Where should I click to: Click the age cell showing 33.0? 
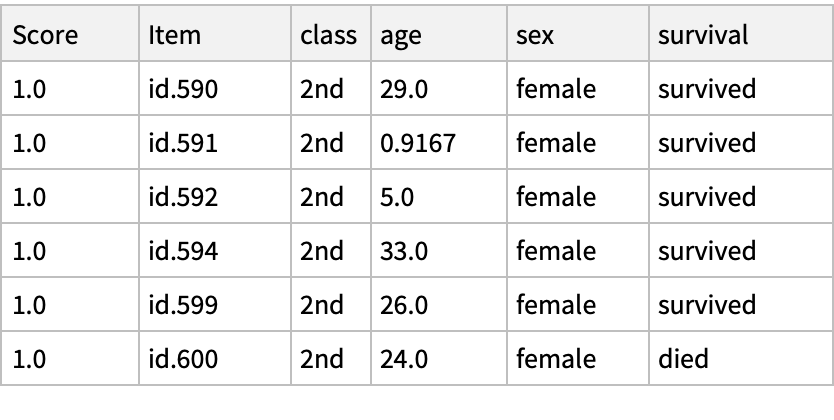(x=405, y=251)
